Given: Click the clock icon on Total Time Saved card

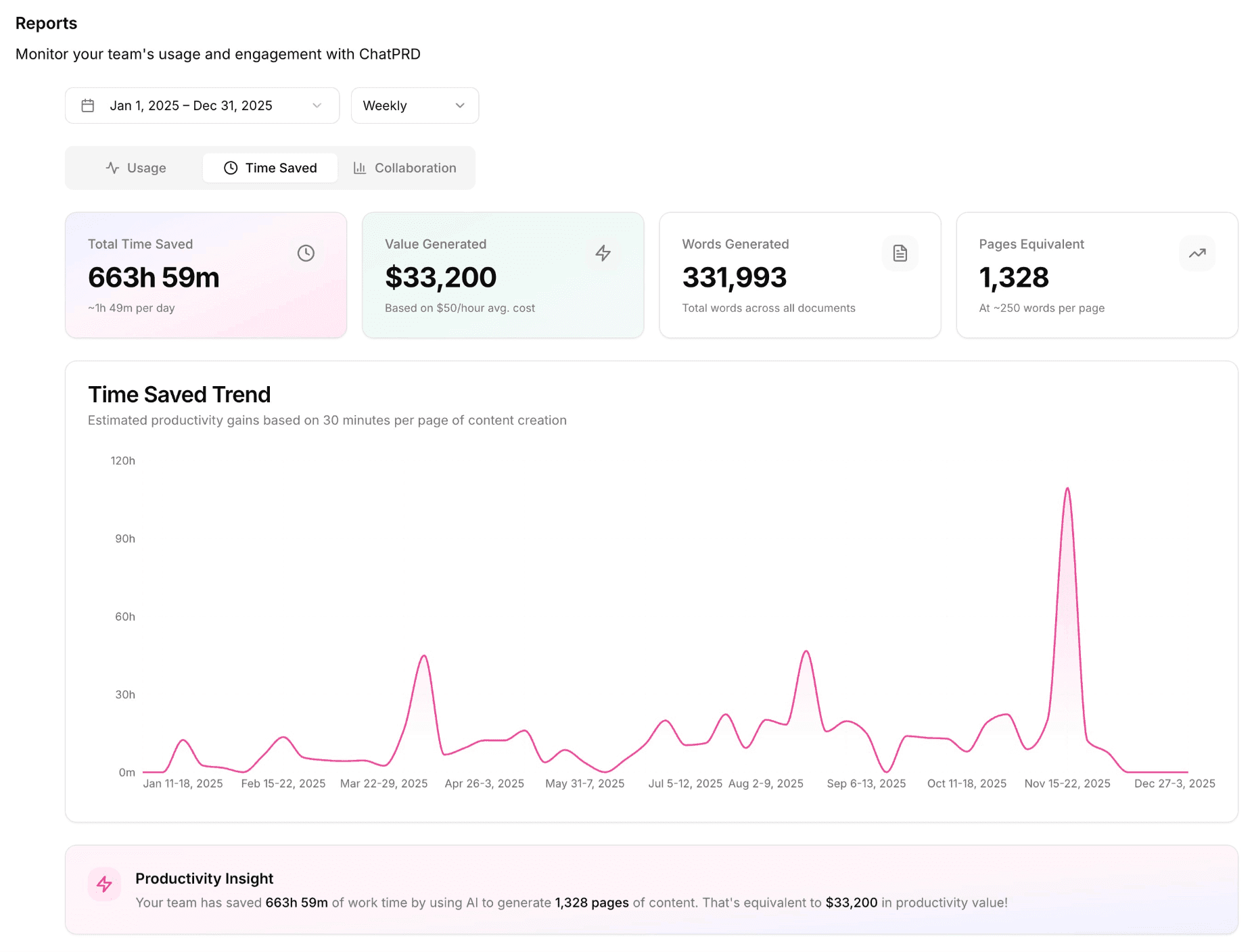Looking at the screenshot, I should tap(306, 254).
